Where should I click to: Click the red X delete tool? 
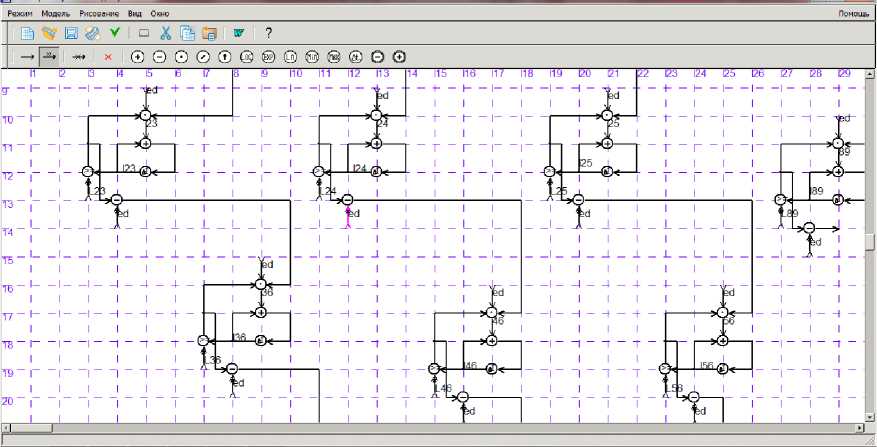[108, 56]
